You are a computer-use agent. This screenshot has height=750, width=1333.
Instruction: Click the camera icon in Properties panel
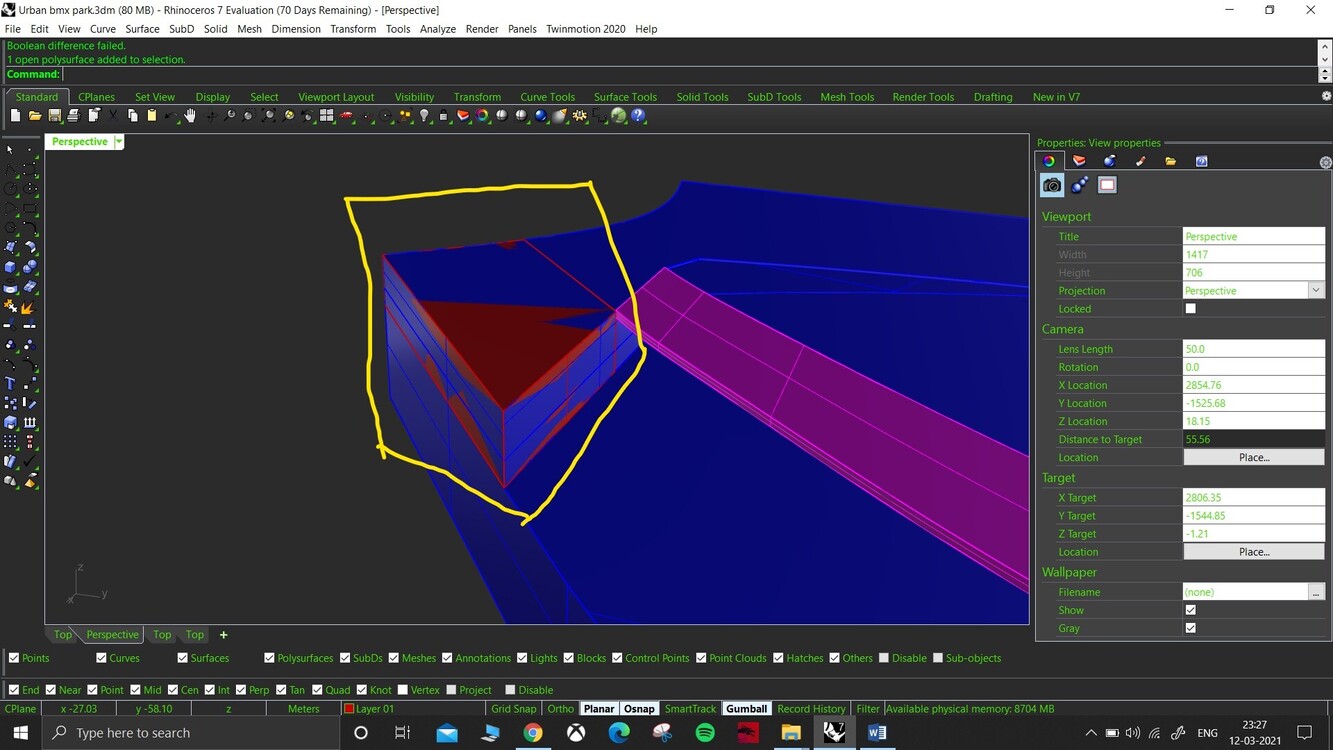coord(1052,185)
